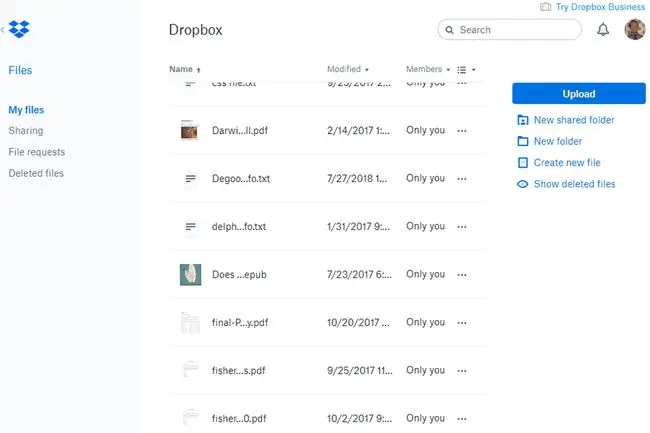
Task: Click the final-P...y.pdf thumbnail
Action: (190, 323)
